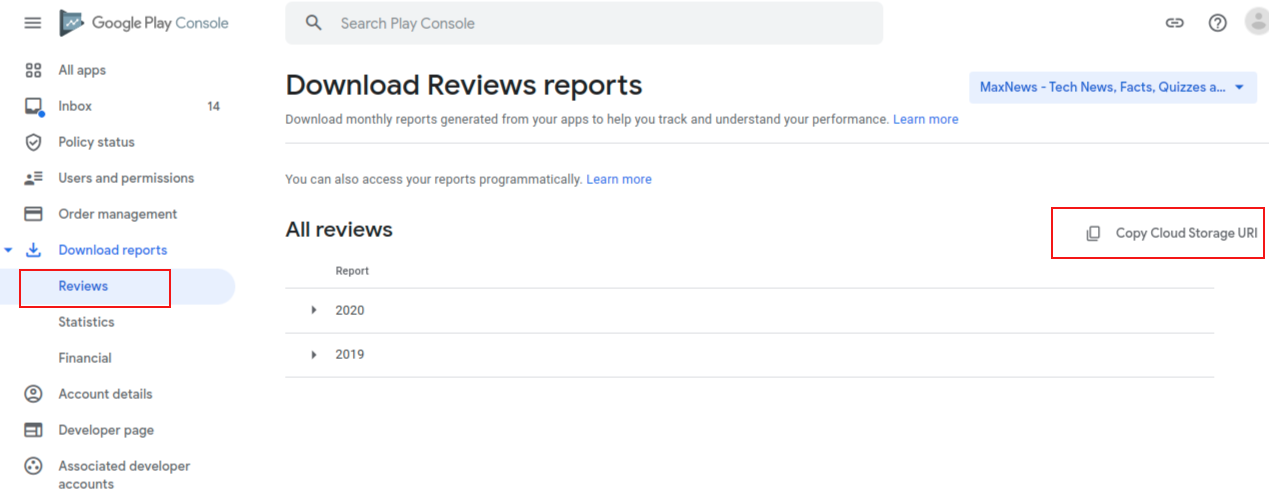
Task: Open Learn more about programmatic access
Action: [619, 179]
